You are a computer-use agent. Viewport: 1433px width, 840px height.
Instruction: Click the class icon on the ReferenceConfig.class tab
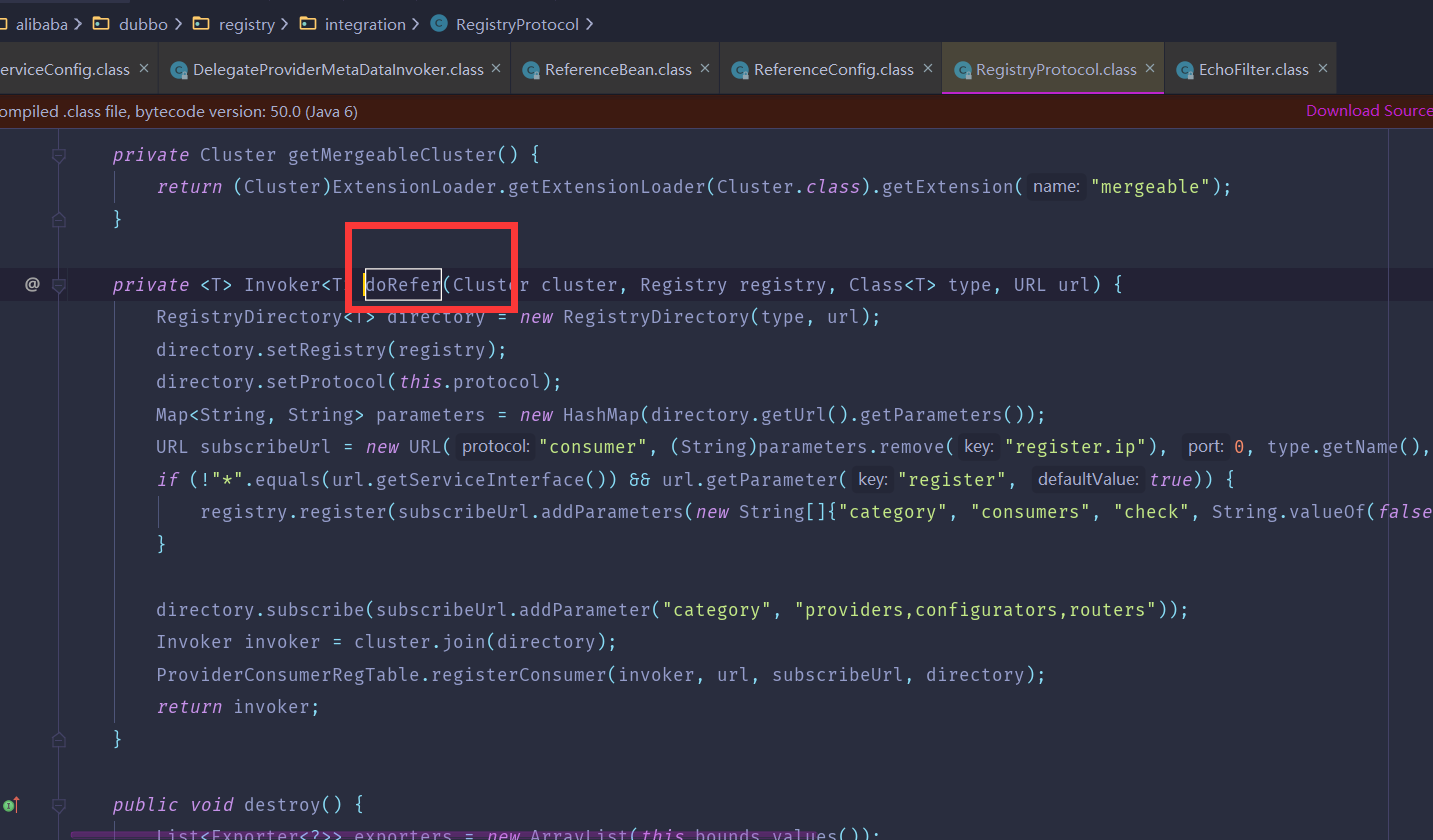pyautogui.click(x=740, y=70)
